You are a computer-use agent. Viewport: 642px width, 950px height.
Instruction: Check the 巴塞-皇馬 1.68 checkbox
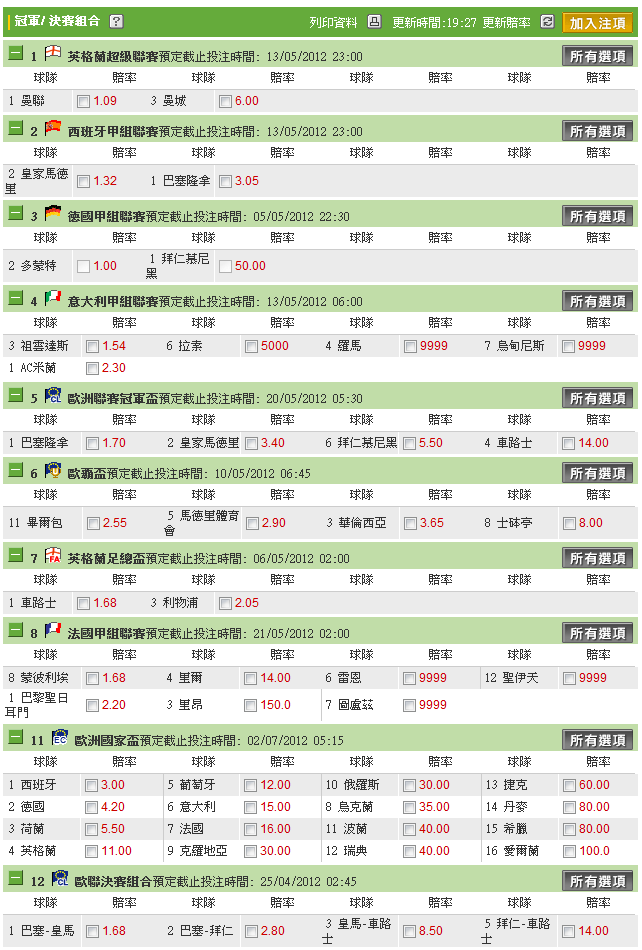point(92,931)
